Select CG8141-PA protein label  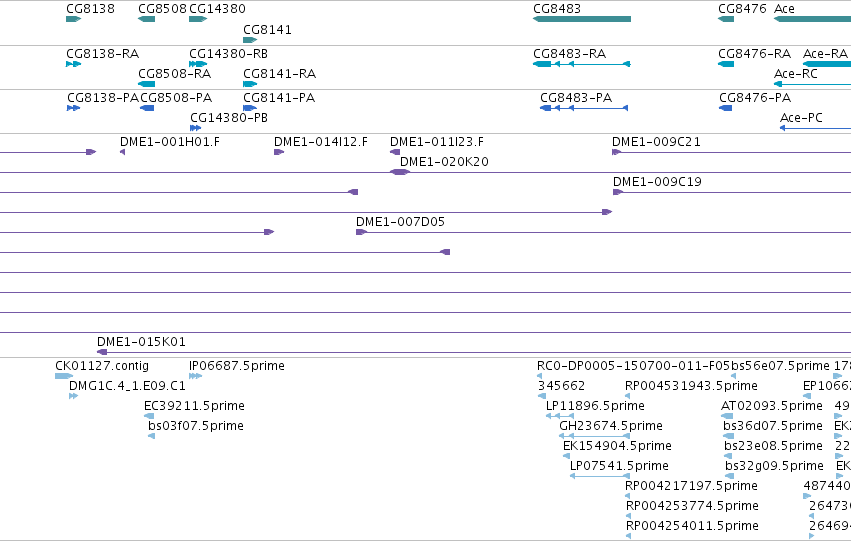coord(279,98)
